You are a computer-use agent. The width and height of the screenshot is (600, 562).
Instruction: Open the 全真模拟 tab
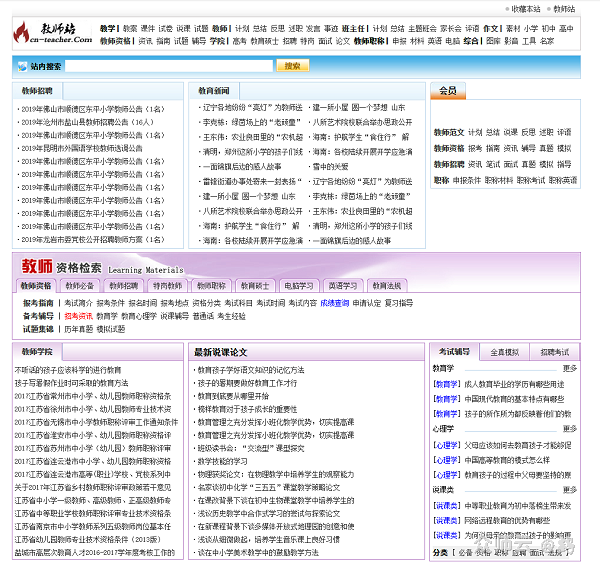tap(505, 352)
